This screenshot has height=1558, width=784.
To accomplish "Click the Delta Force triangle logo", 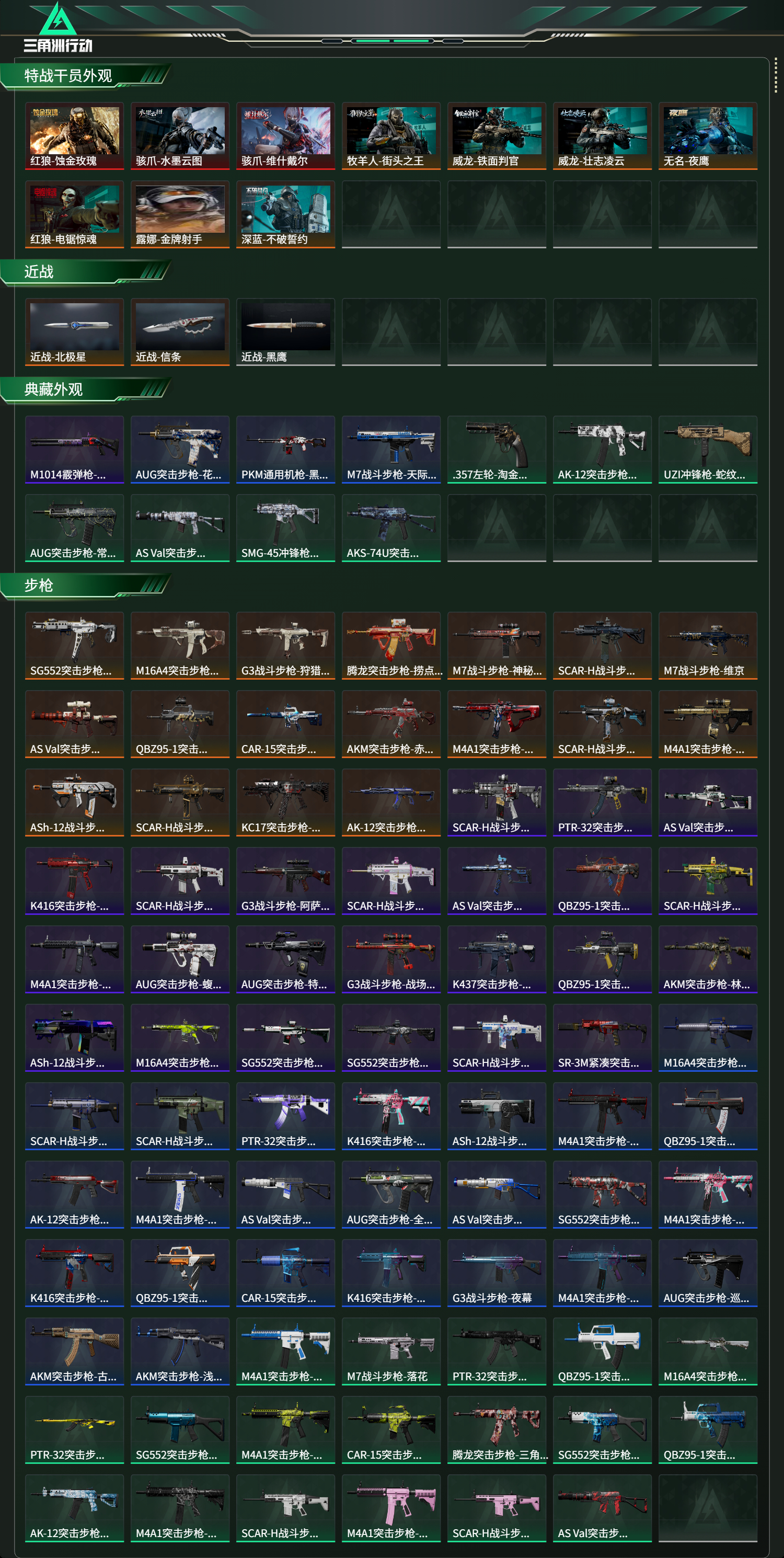I will (x=57, y=19).
